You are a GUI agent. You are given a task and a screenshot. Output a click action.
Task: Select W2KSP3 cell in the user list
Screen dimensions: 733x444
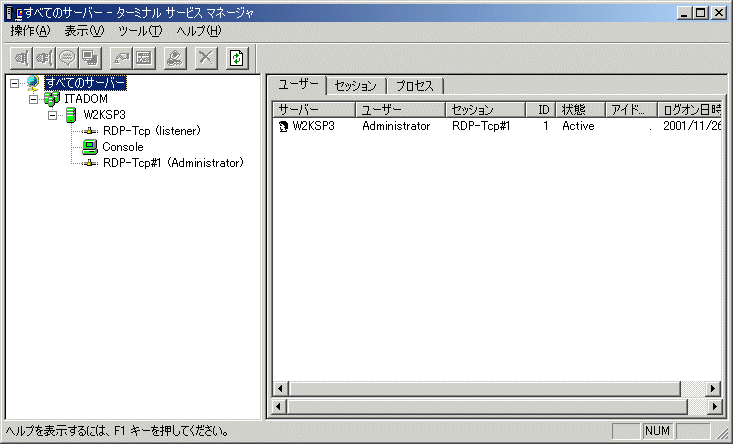click(314, 126)
